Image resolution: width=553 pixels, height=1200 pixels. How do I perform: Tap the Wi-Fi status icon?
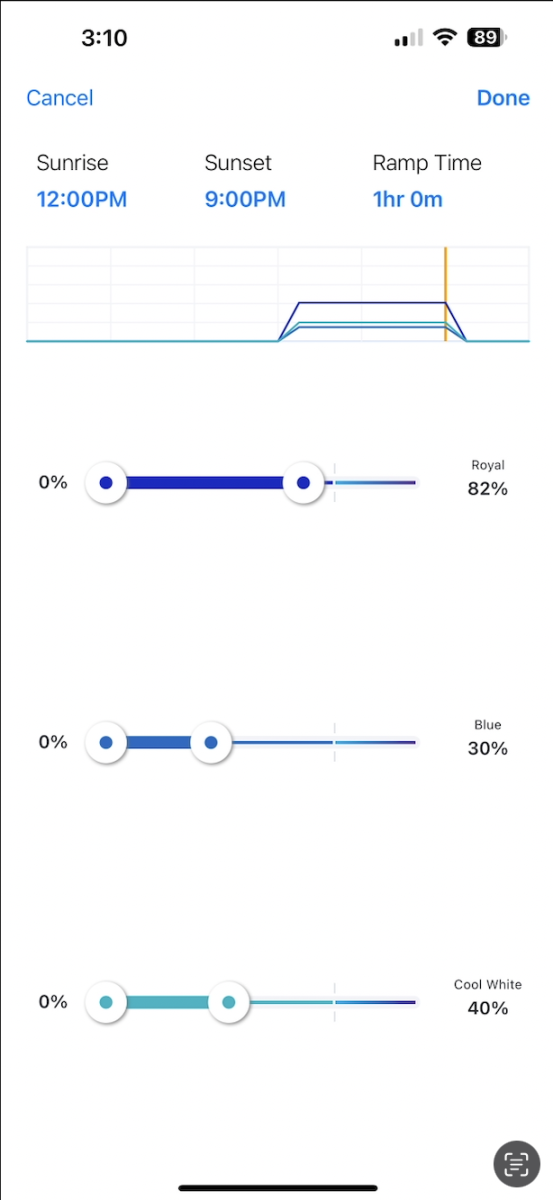(x=446, y=38)
